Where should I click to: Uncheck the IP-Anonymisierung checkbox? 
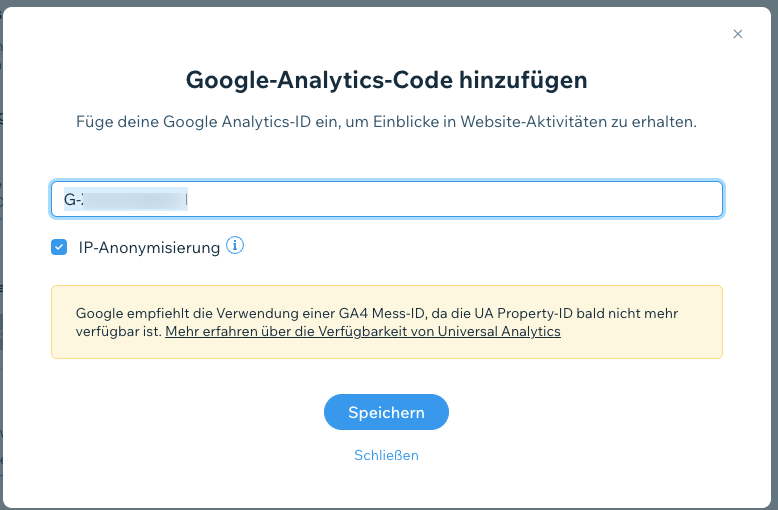pyautogui.click(x=59, y=247)
